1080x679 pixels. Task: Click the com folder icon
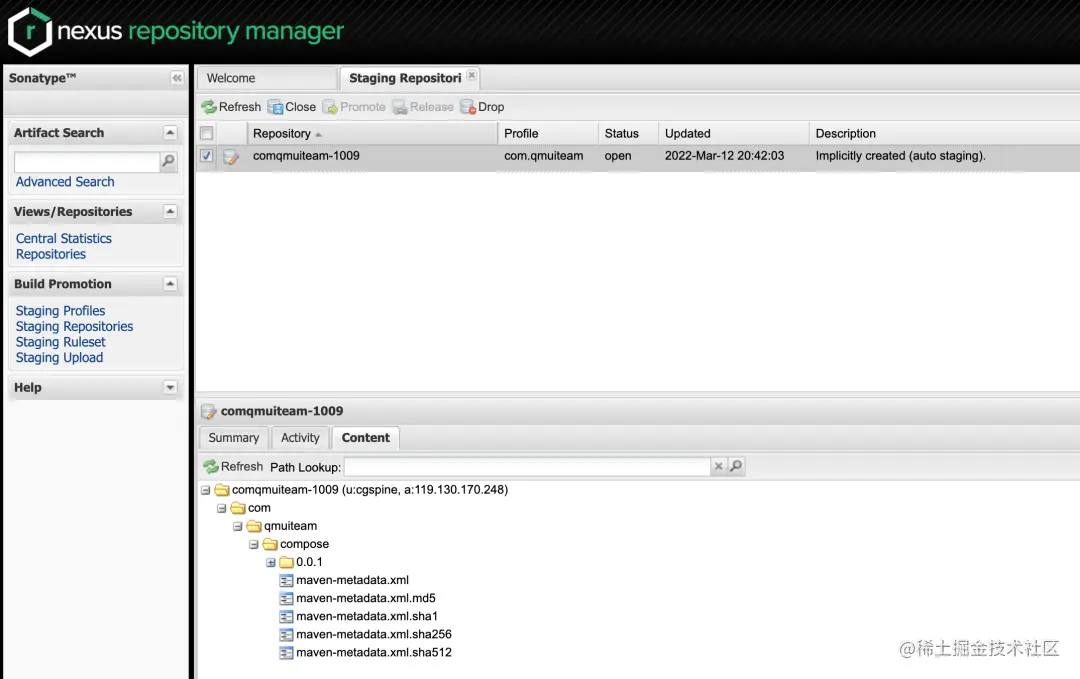pos(238,508)
